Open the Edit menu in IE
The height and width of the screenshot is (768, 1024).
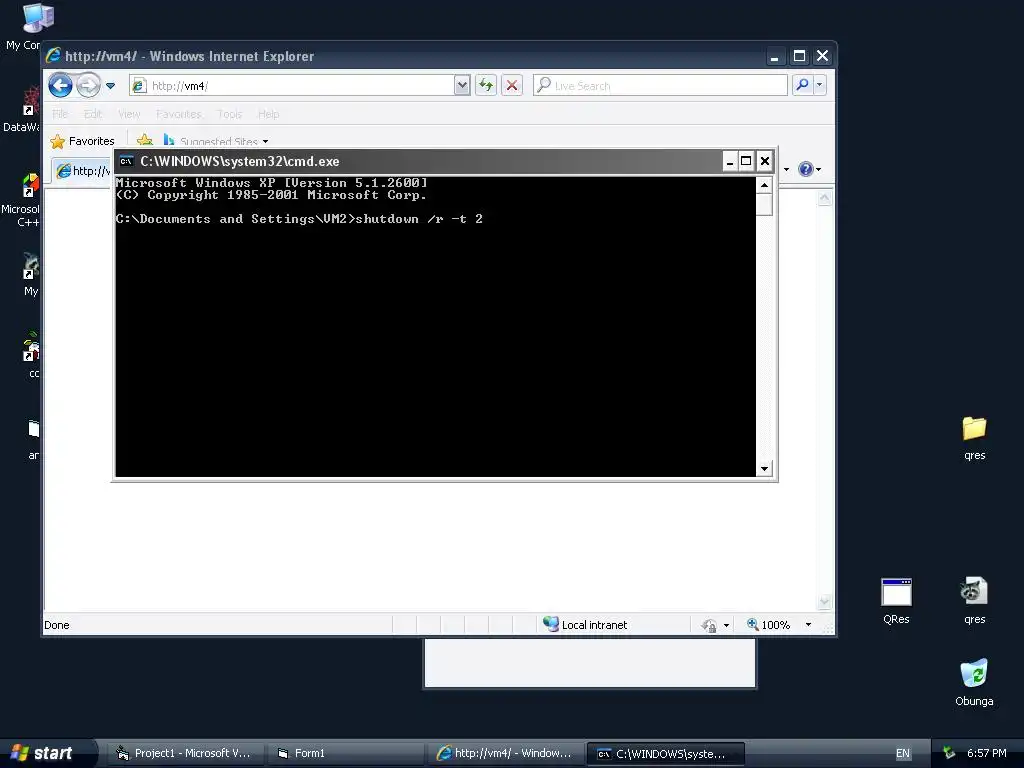click(93, 114)
